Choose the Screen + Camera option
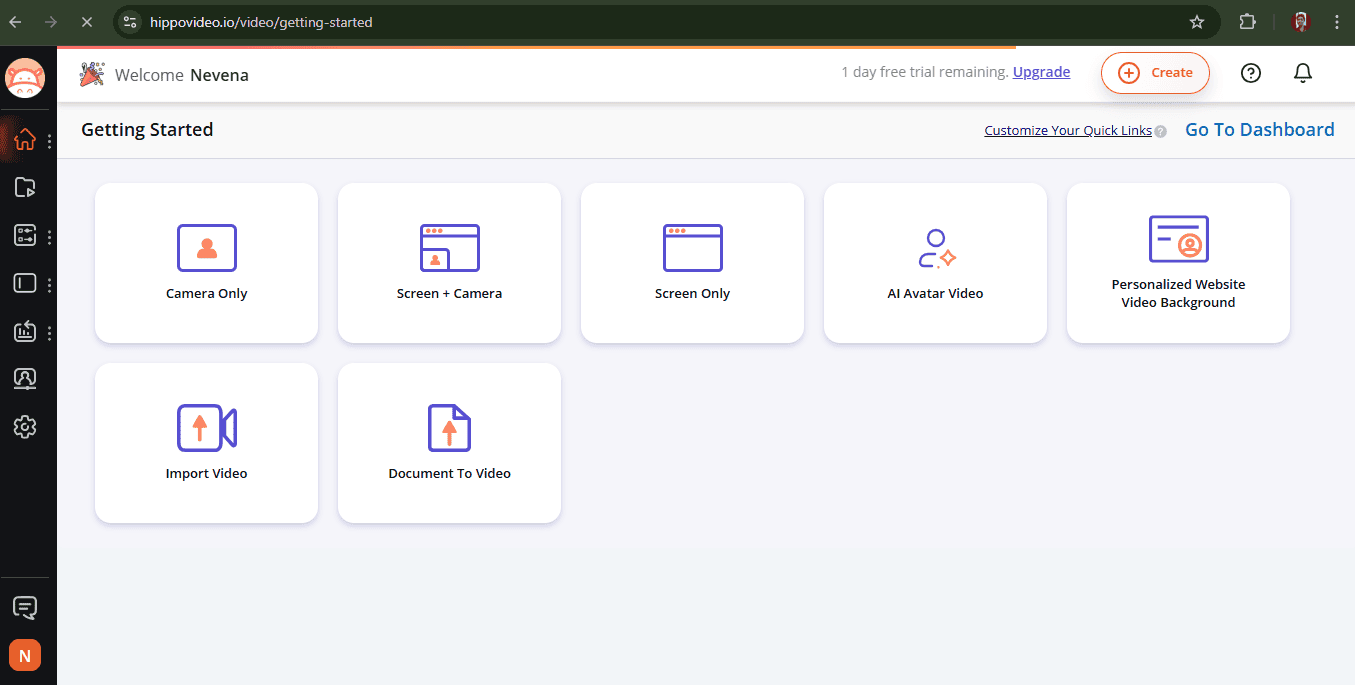 coord(449,263)
